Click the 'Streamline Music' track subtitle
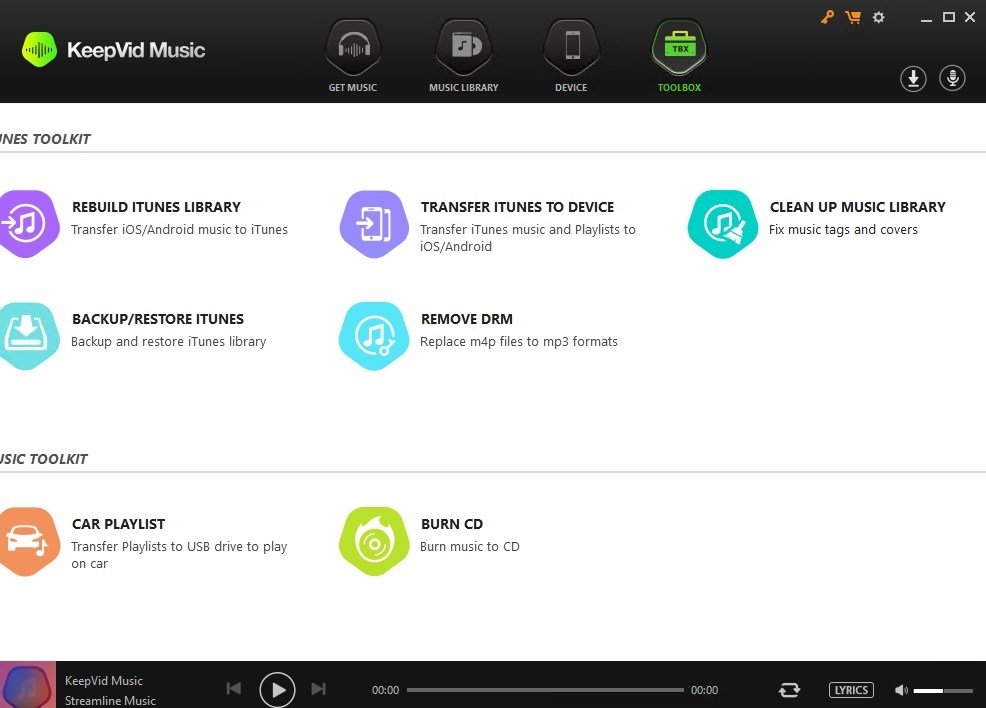The width and height of the screenshot is (986, 708). point(110,700)
